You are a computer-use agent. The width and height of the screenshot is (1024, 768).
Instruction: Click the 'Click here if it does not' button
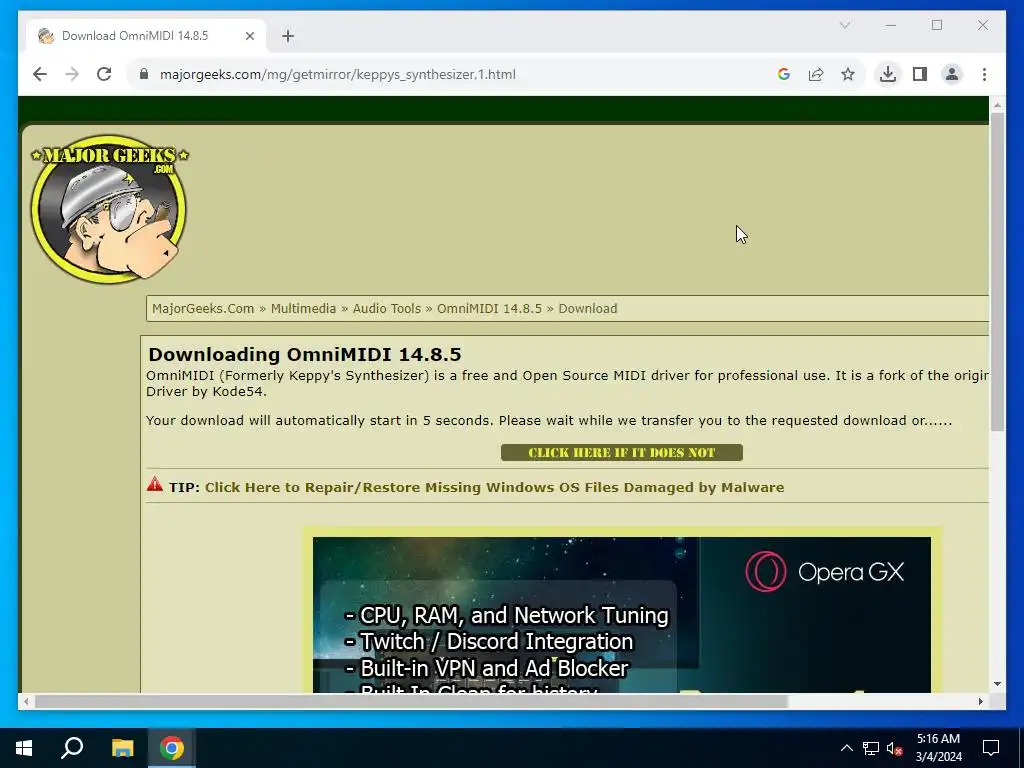(622, 453)
